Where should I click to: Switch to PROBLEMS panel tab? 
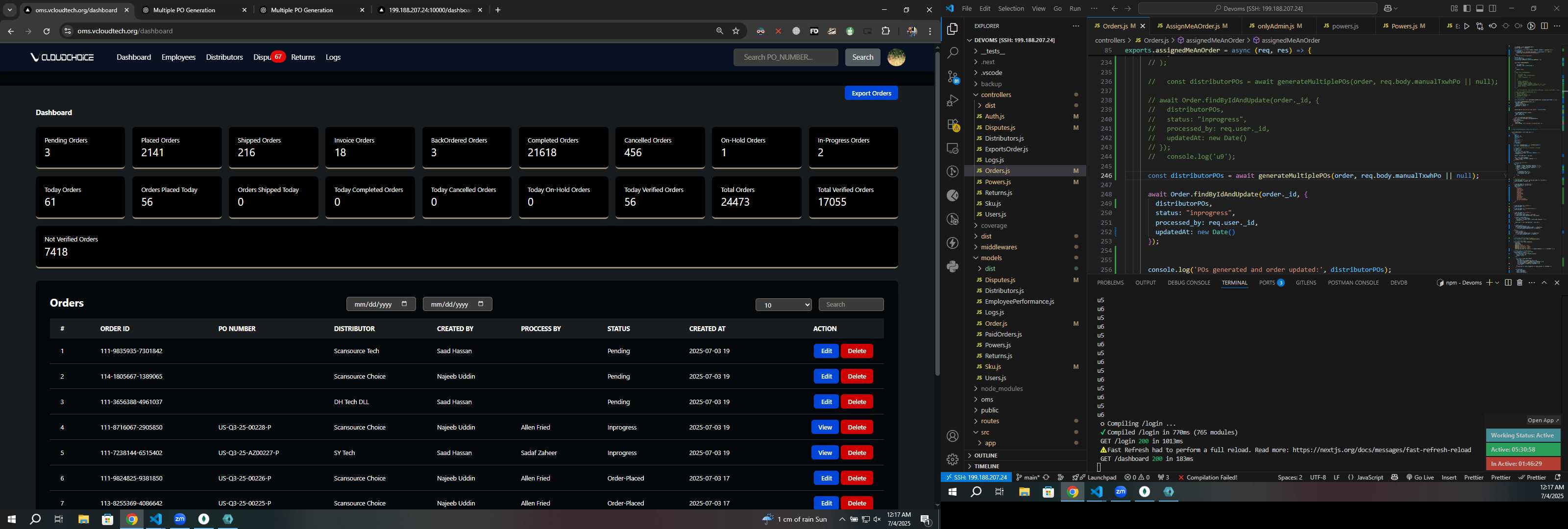coord(1110,283)
